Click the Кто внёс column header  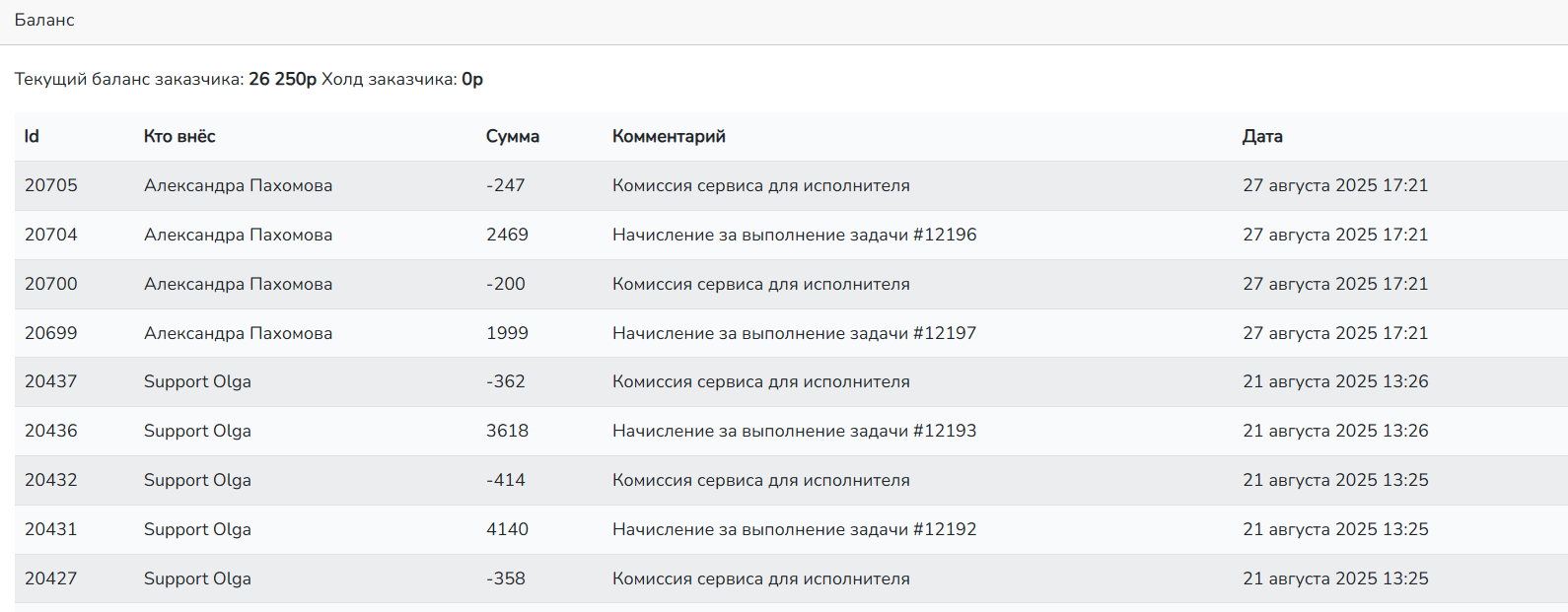coord(179,136)
